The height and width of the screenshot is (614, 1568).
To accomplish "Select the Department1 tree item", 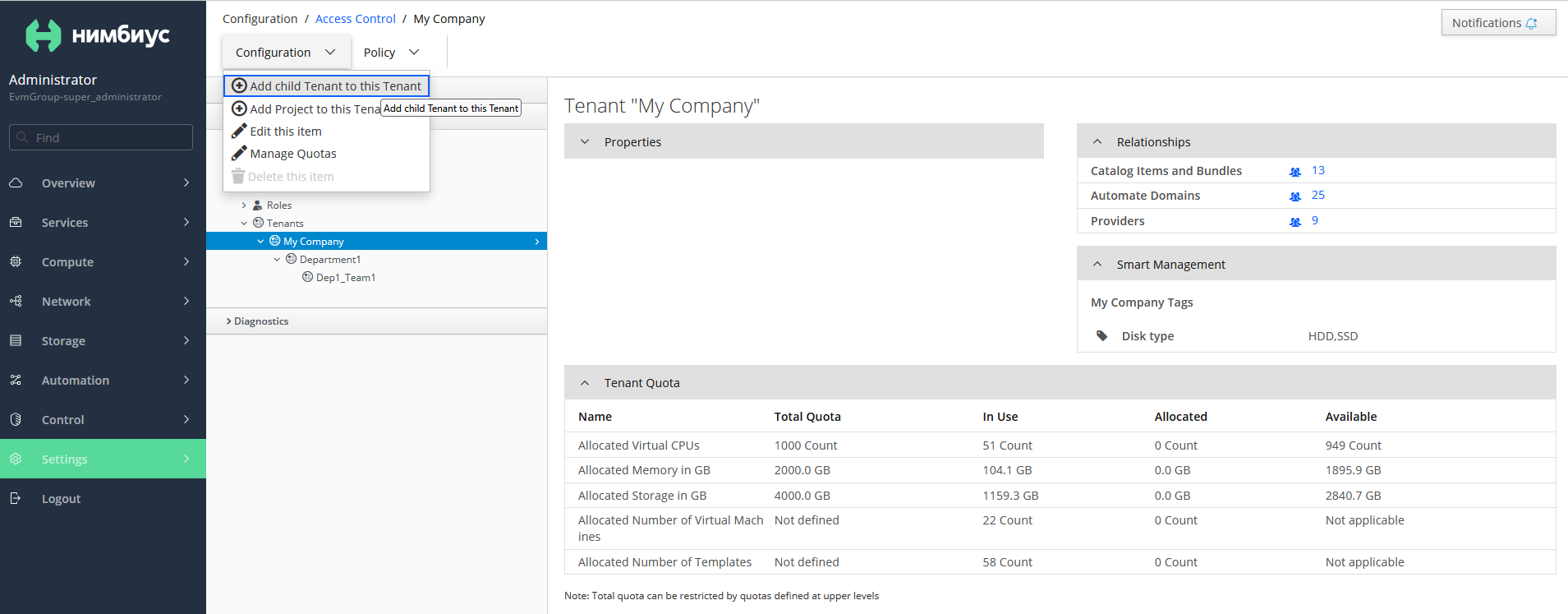I will click(x=330, y=259).
